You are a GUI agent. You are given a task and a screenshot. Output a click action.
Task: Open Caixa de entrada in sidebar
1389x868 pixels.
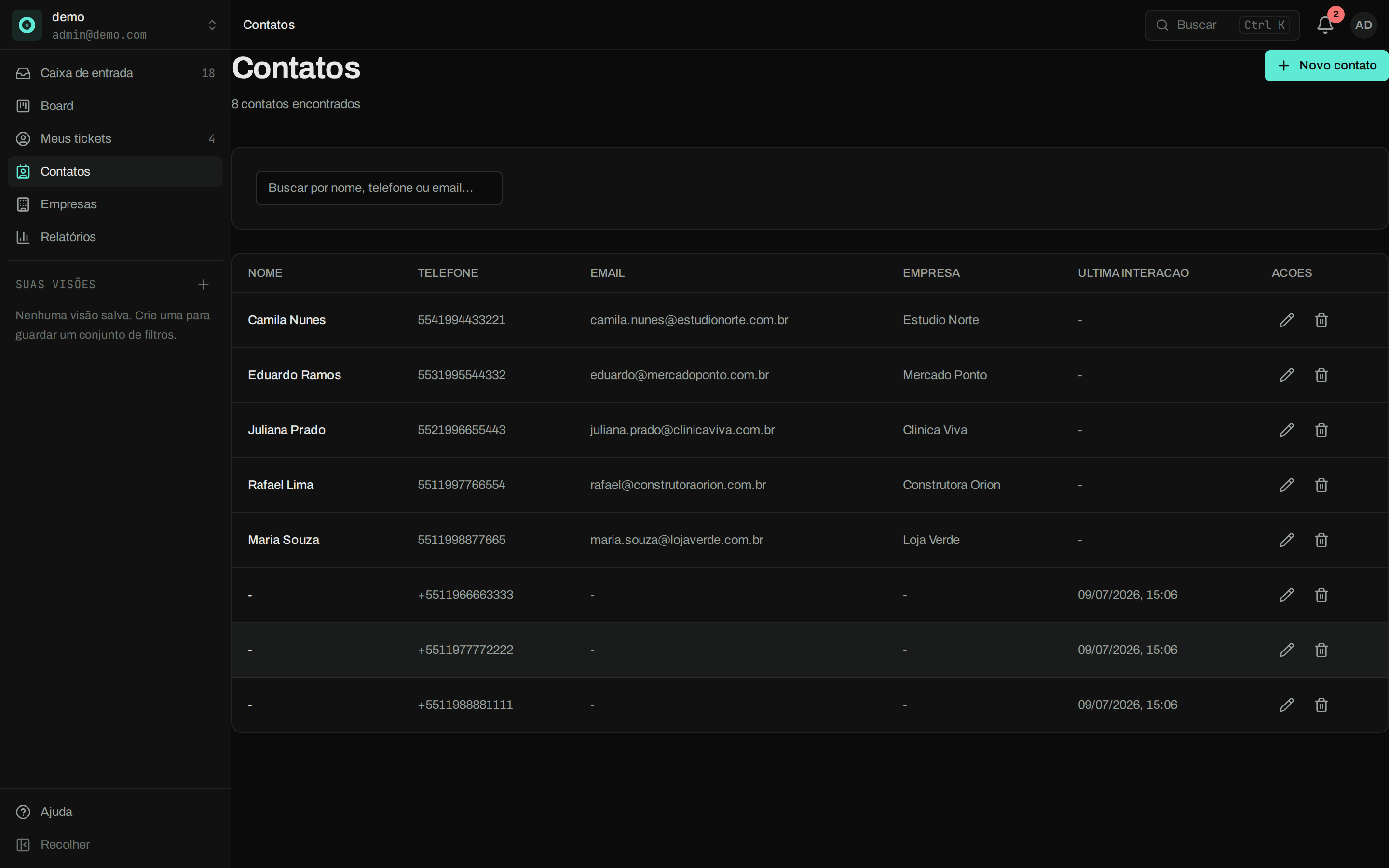(115, 73)
